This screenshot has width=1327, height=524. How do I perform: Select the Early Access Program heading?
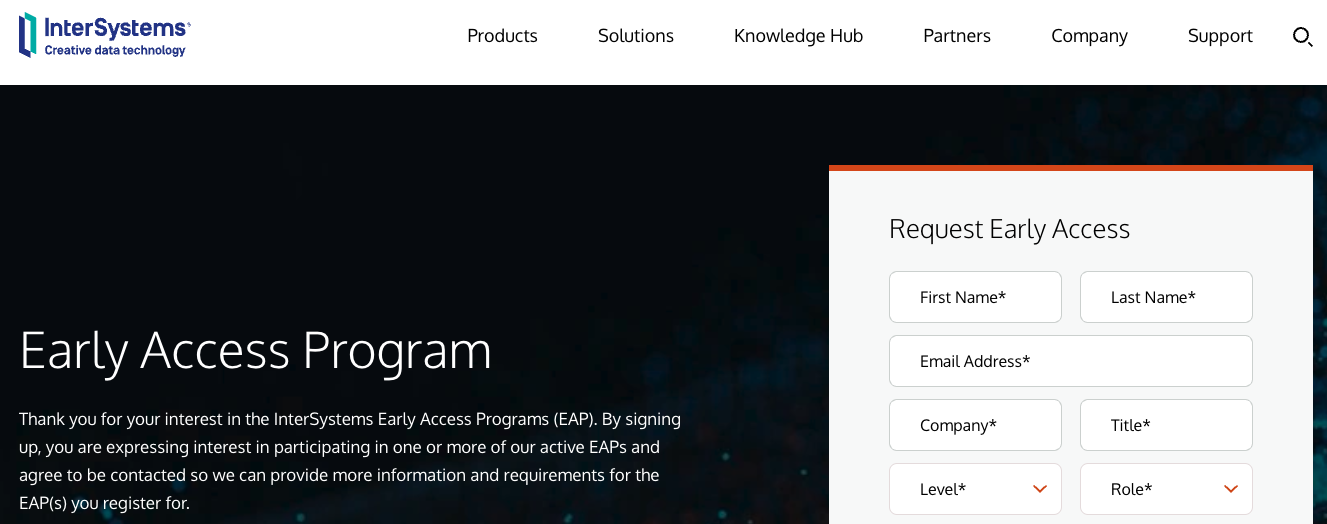(256, 351)
